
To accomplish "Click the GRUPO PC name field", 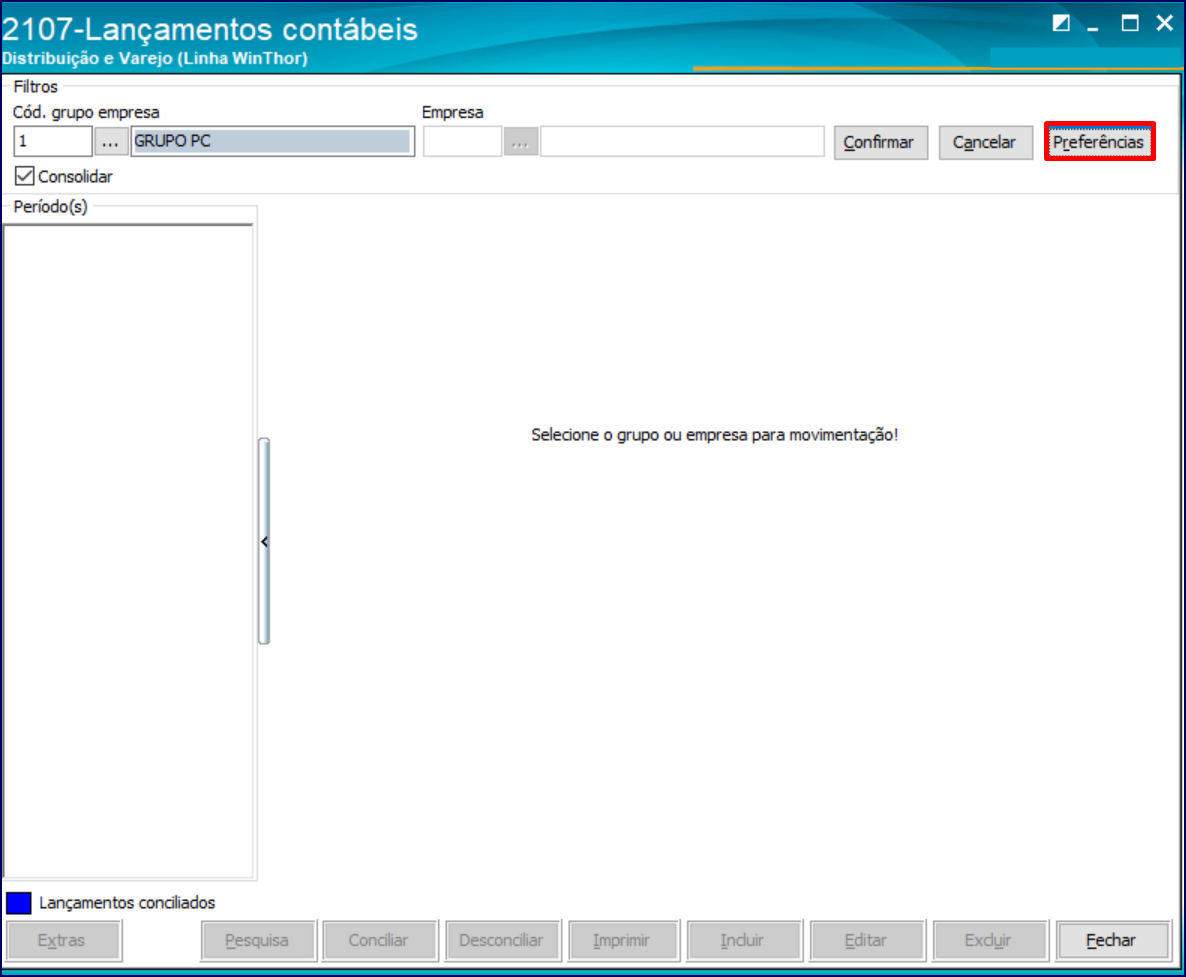I will click(272, 141).
